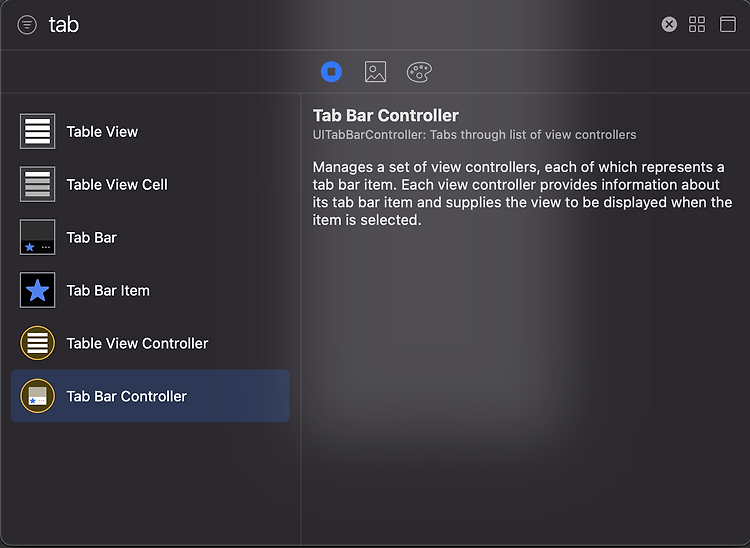Select the Table View Controller round icon
The height and width of the screenshot is (548, 750).
coord(37,343)
